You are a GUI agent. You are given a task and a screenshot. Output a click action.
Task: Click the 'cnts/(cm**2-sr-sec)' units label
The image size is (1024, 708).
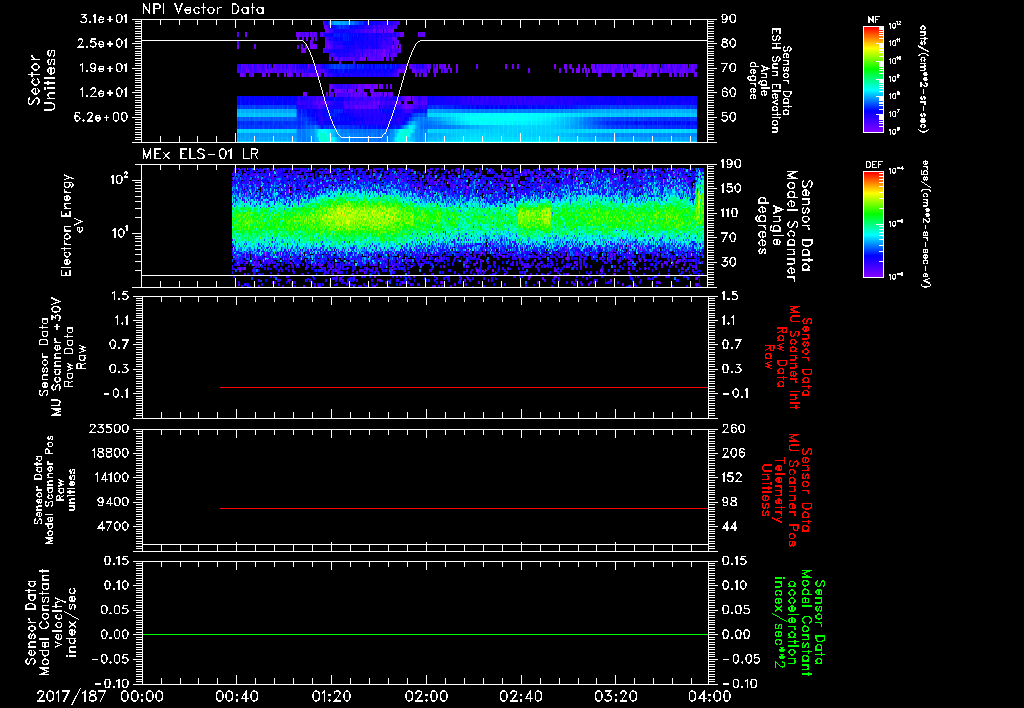923,79
